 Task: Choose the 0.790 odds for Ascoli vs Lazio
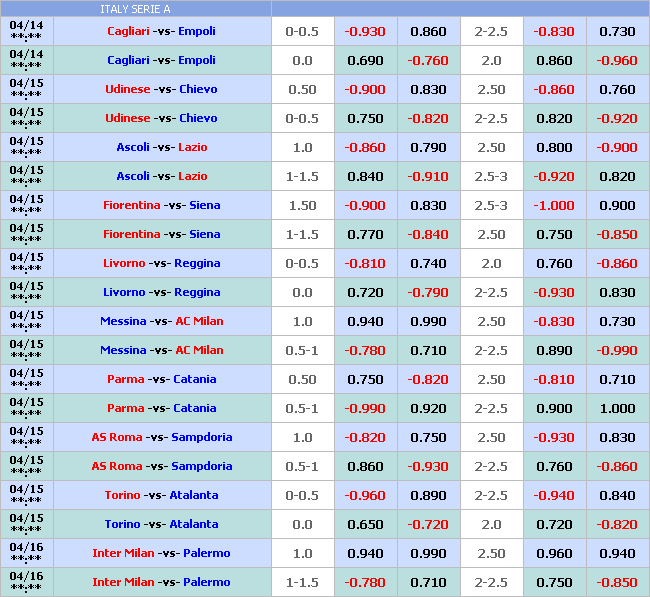pyautogui.click(x=428, y=147)
